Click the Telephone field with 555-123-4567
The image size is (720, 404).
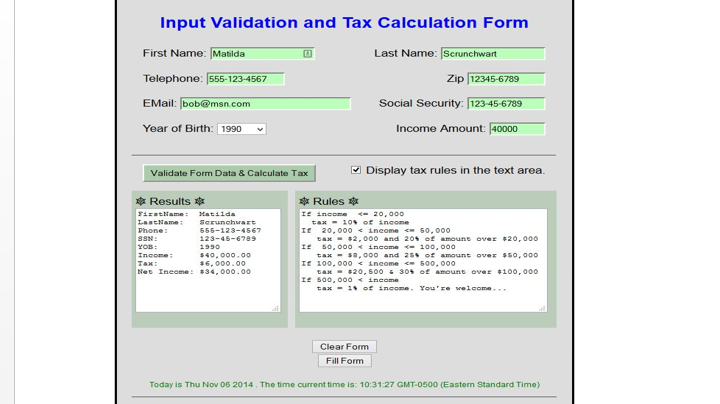(246, 79)
